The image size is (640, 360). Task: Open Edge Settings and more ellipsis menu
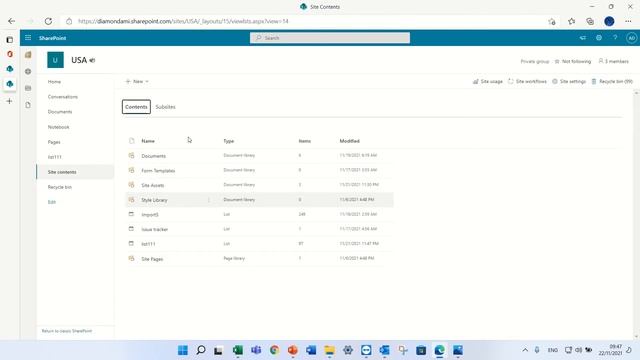[x=628, y=21]
